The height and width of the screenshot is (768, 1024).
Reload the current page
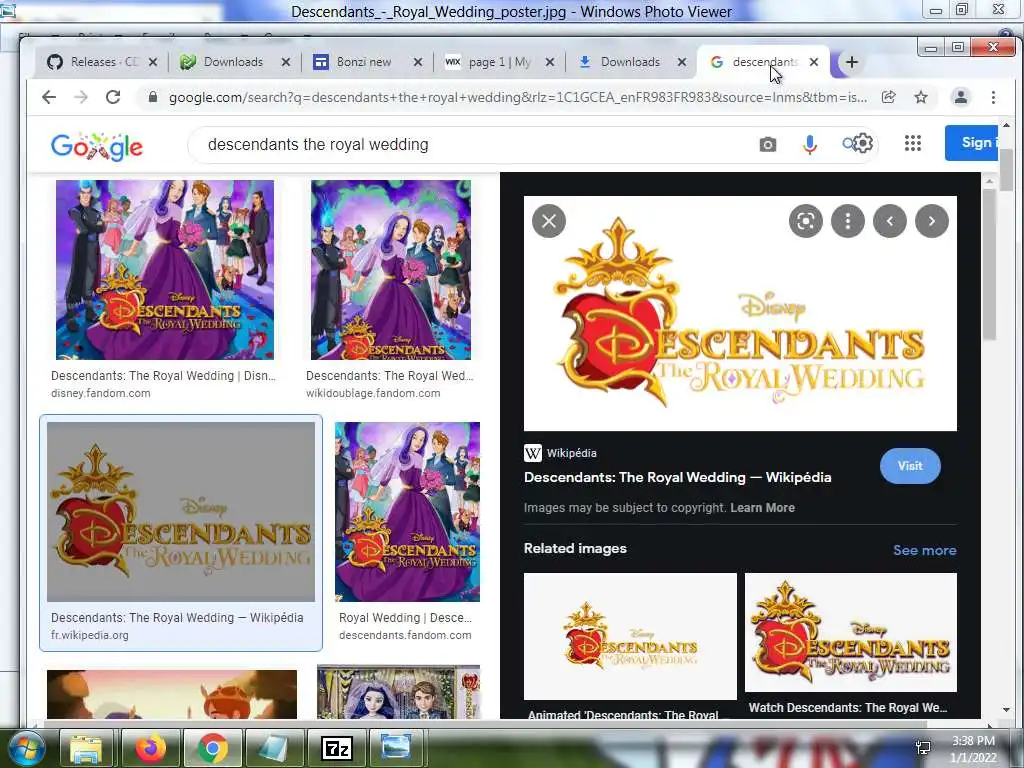(x=113, y=97)
